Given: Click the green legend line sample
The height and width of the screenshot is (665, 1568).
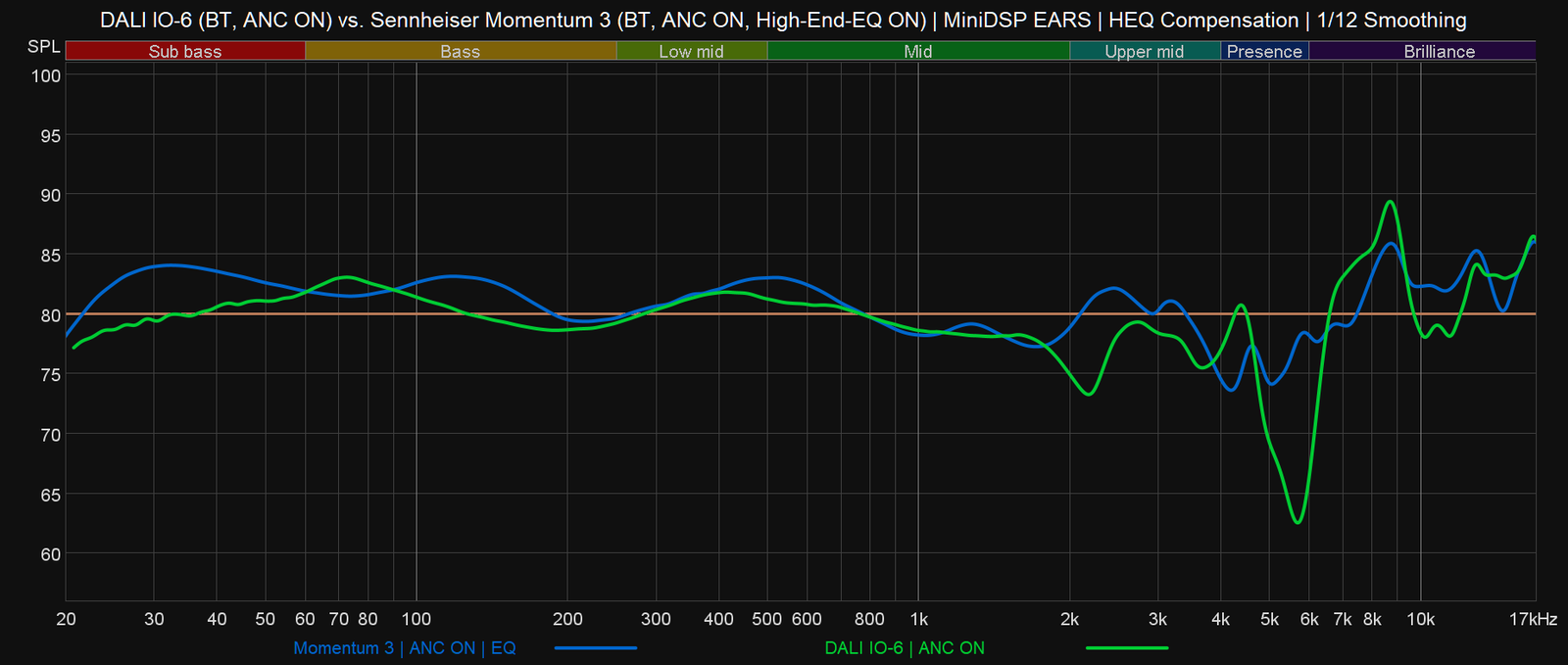Looking at the screenshot, I should coord(1127,648).
